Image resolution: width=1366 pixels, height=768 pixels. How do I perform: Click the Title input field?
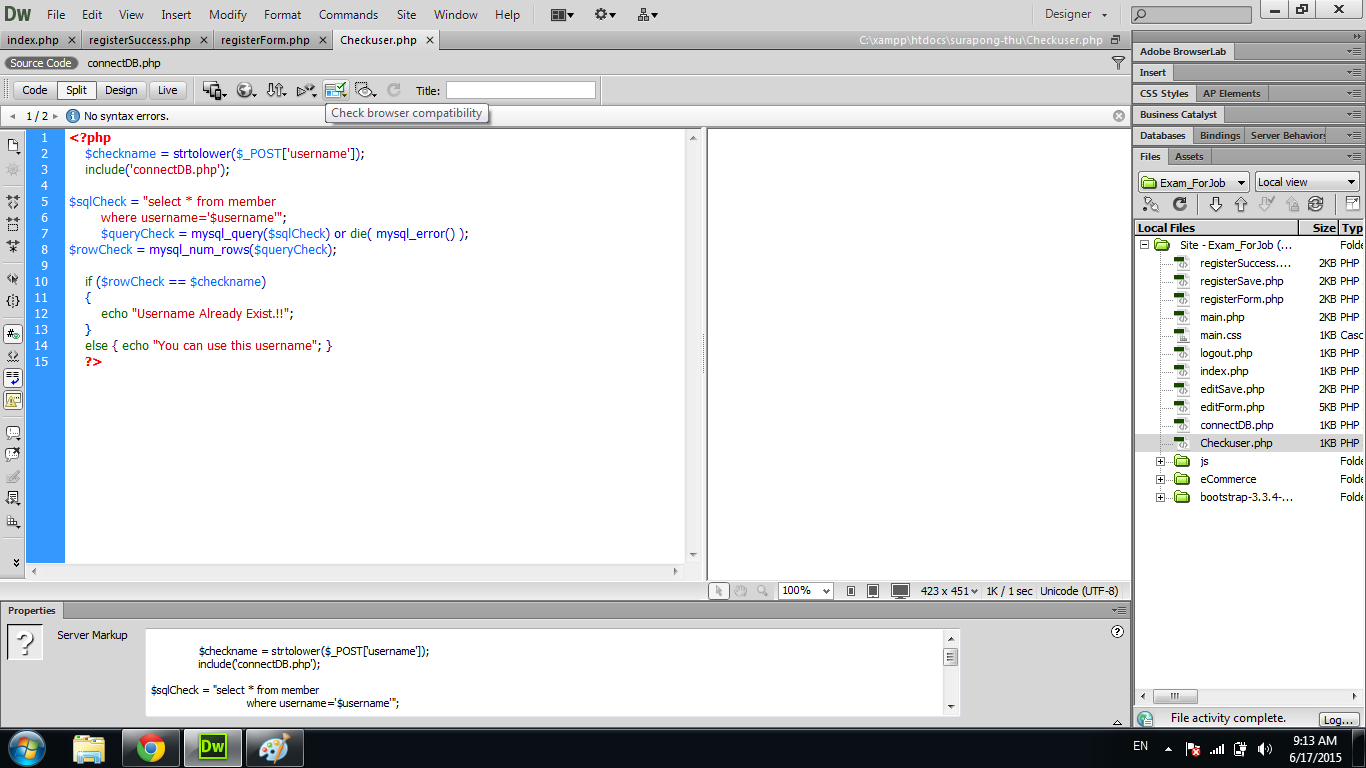[520, 90]
